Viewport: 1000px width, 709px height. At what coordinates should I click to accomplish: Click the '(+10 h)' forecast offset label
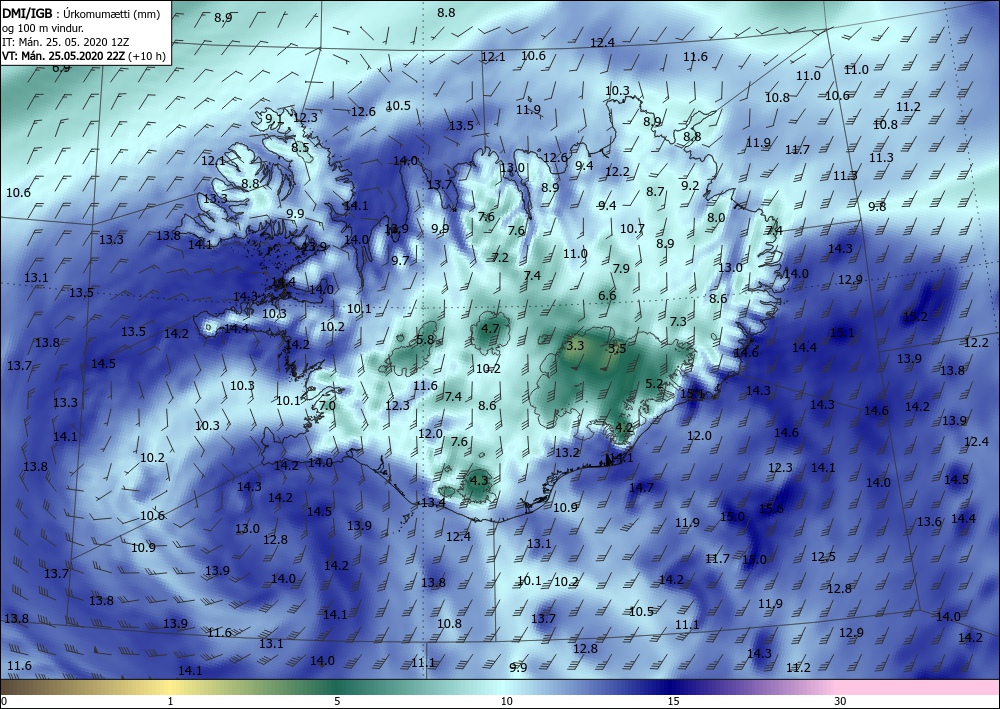pyautogui.click(x=147, y=56)
